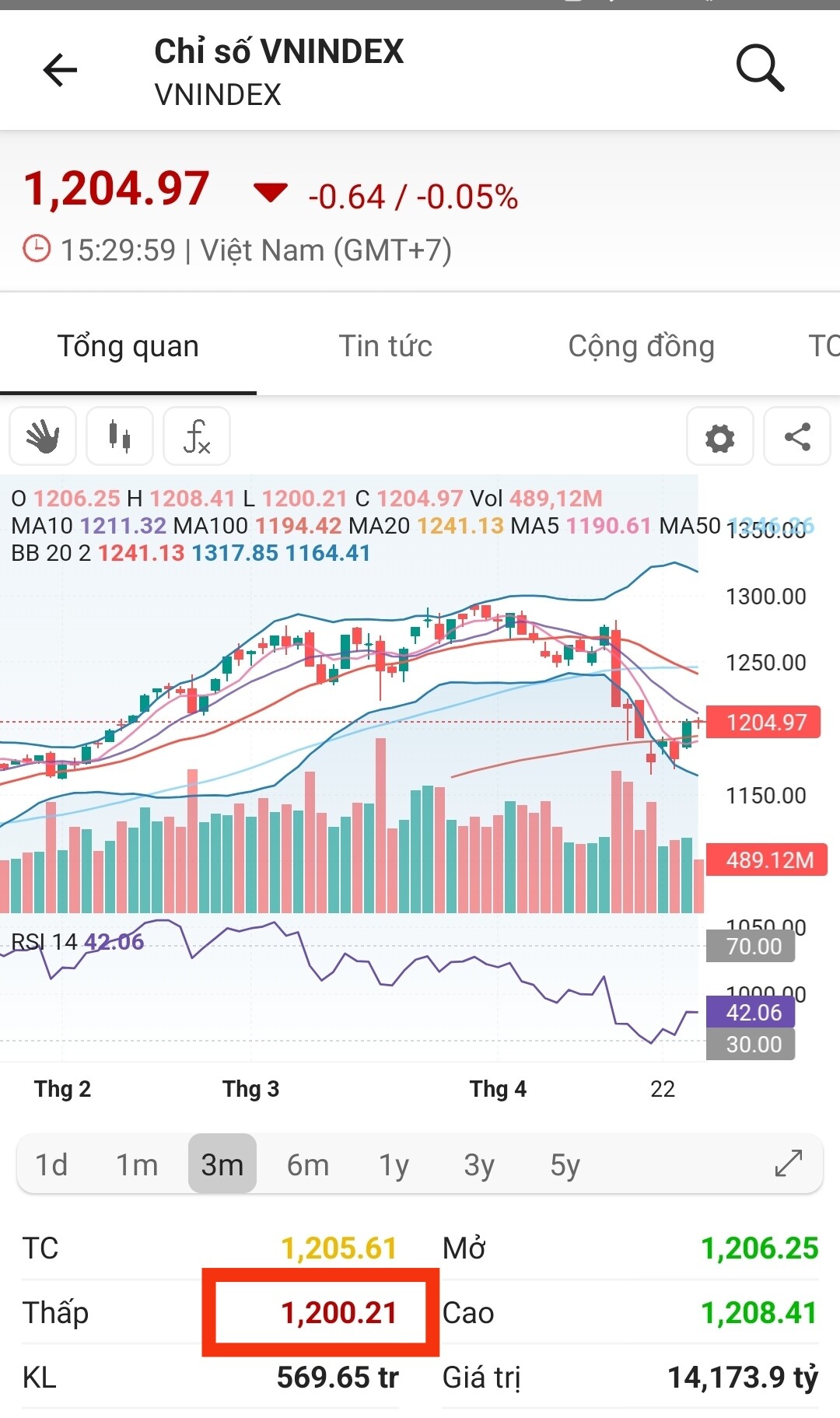Tap the share chart icon

(x=797, y=437)
